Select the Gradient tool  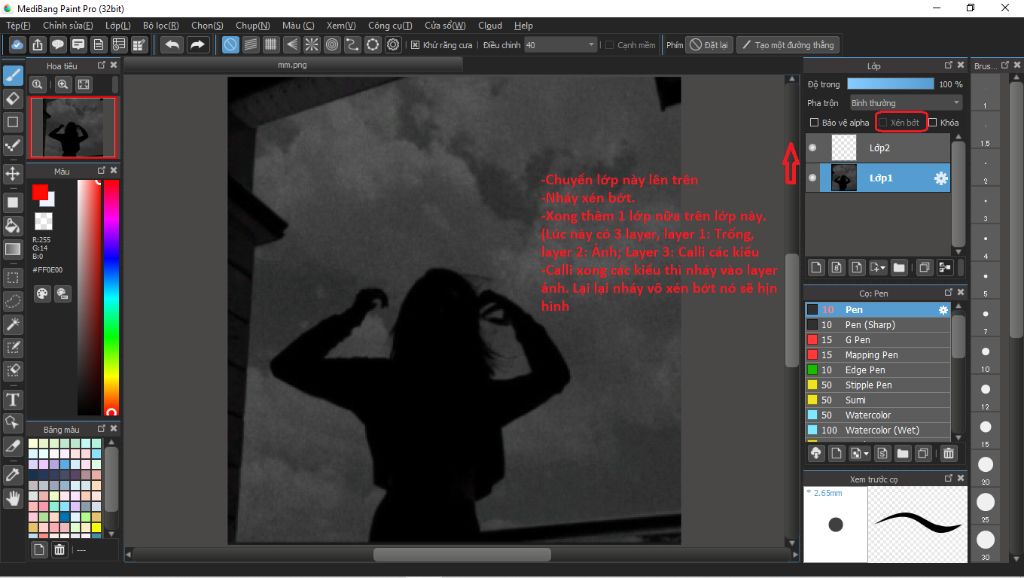(x=13, y=249)
